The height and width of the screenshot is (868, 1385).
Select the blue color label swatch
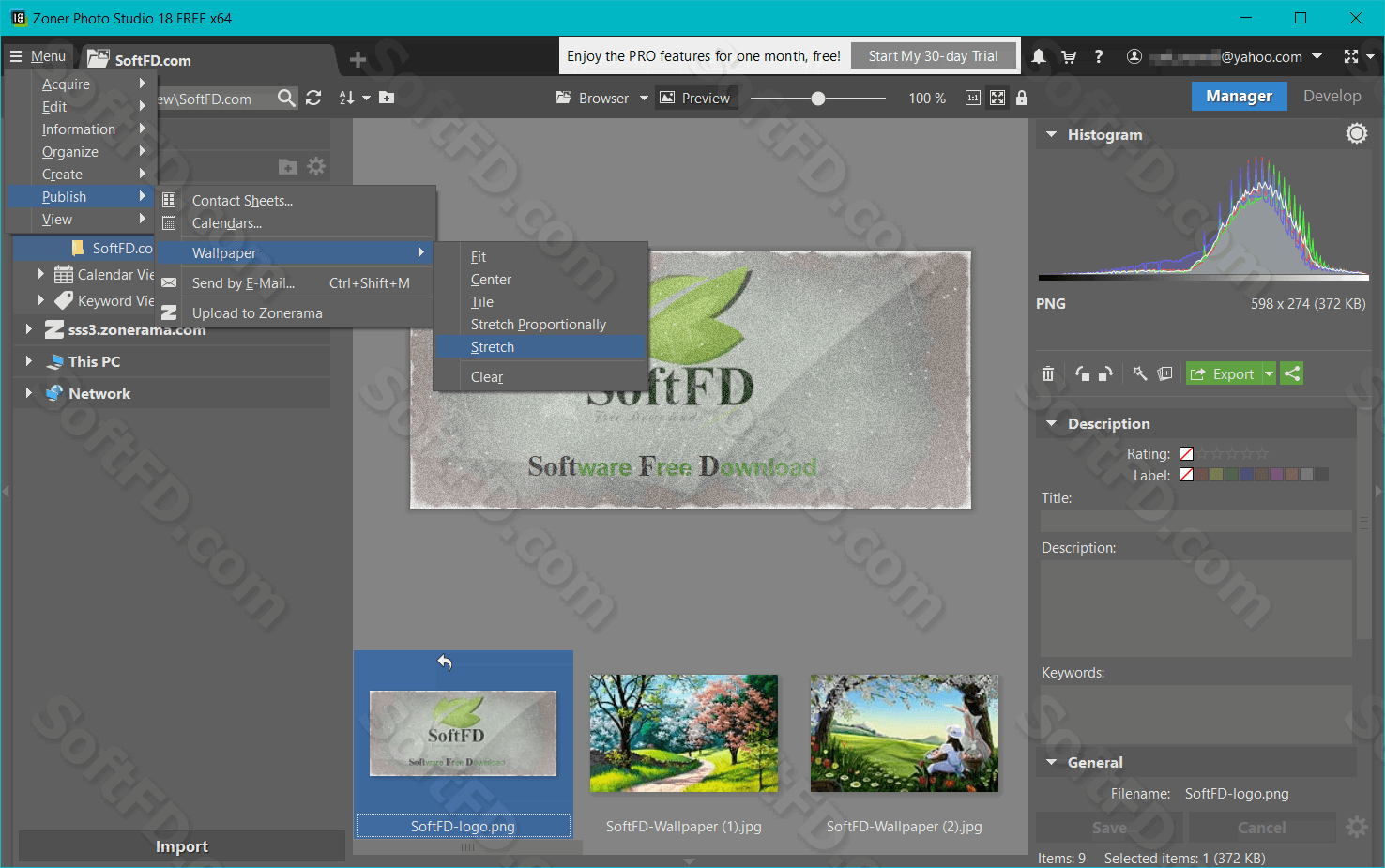coord(1247,475)
